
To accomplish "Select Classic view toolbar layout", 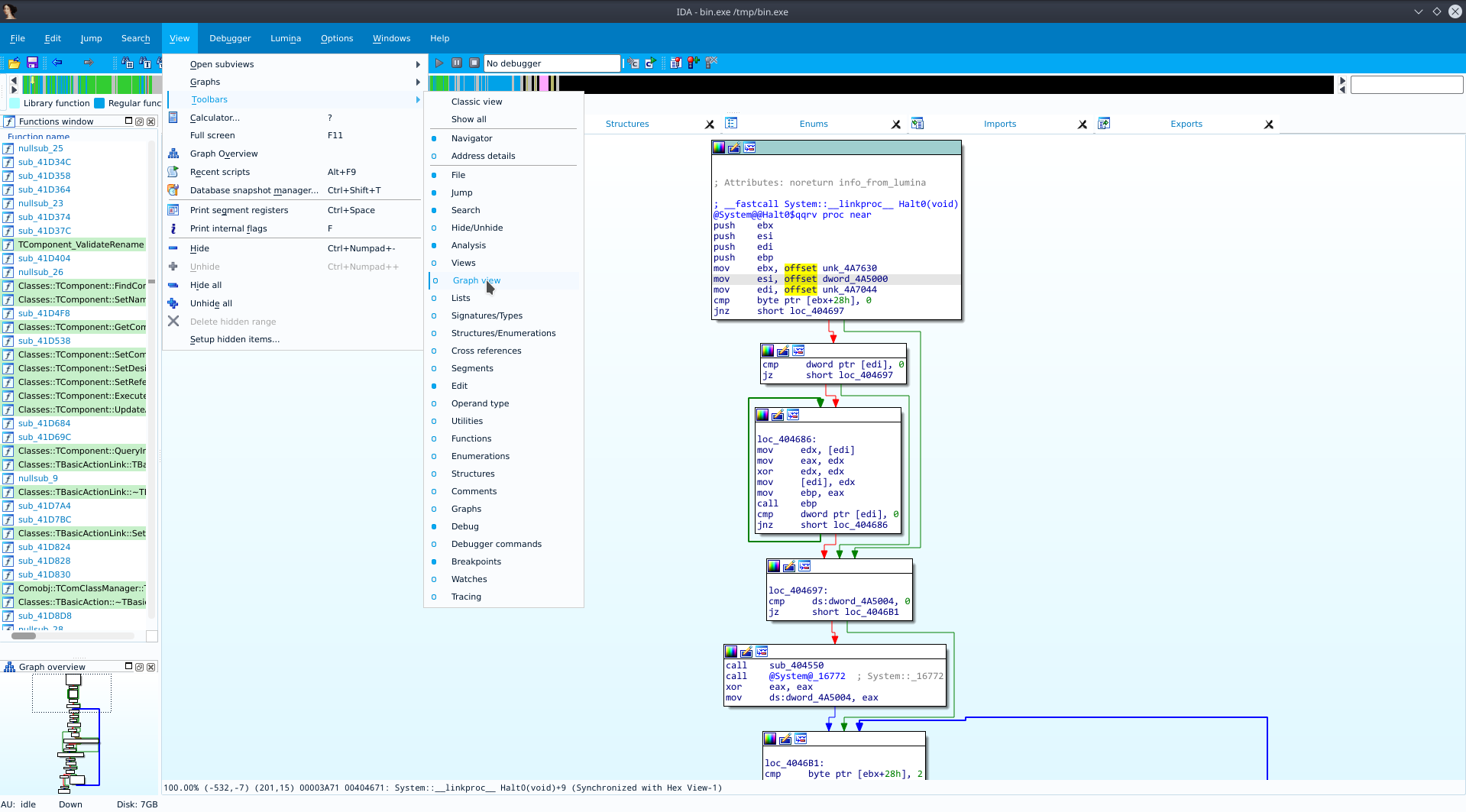I will pyautogui.click(x=503, y=102).
